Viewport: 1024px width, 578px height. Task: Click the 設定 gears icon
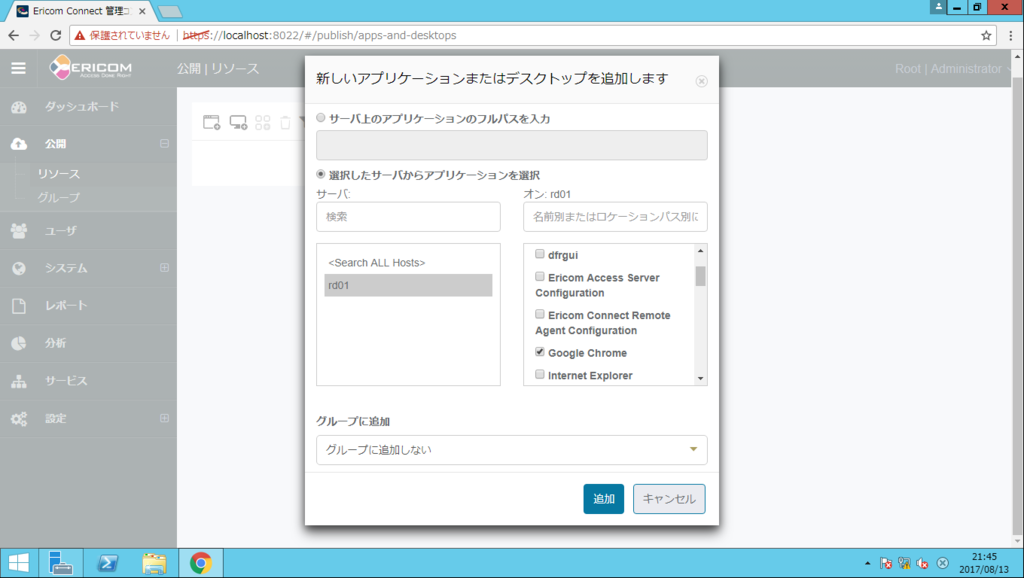coord(19,419)
